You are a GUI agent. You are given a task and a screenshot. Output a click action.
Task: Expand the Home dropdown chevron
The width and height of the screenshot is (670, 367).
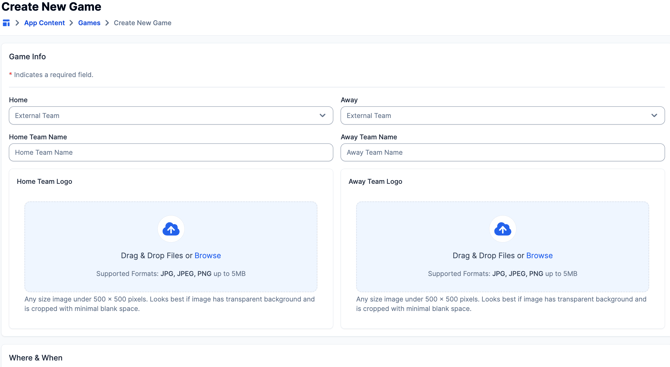322,115
